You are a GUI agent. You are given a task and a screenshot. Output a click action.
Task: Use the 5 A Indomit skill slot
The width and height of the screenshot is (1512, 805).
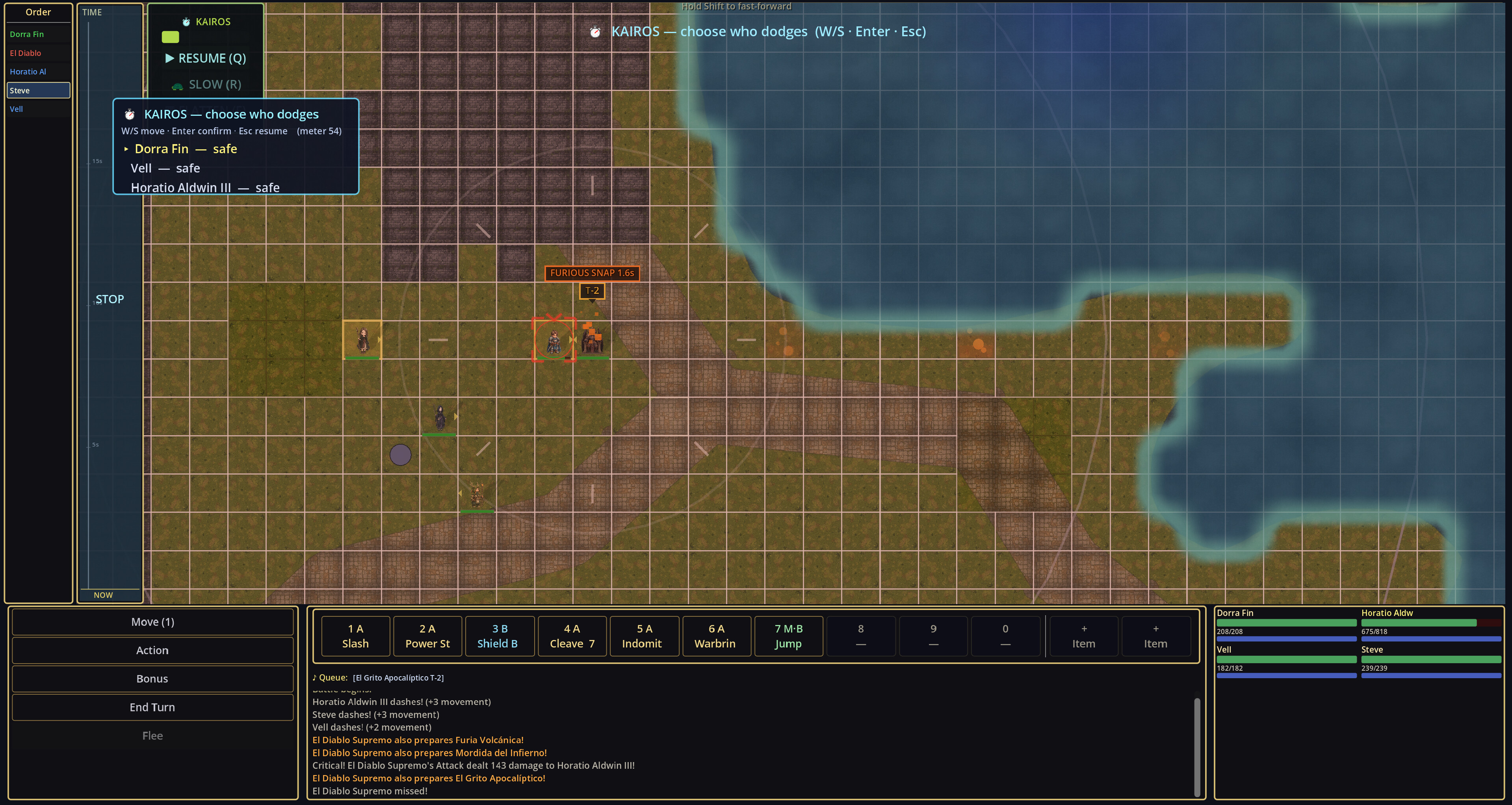point(645,636)
